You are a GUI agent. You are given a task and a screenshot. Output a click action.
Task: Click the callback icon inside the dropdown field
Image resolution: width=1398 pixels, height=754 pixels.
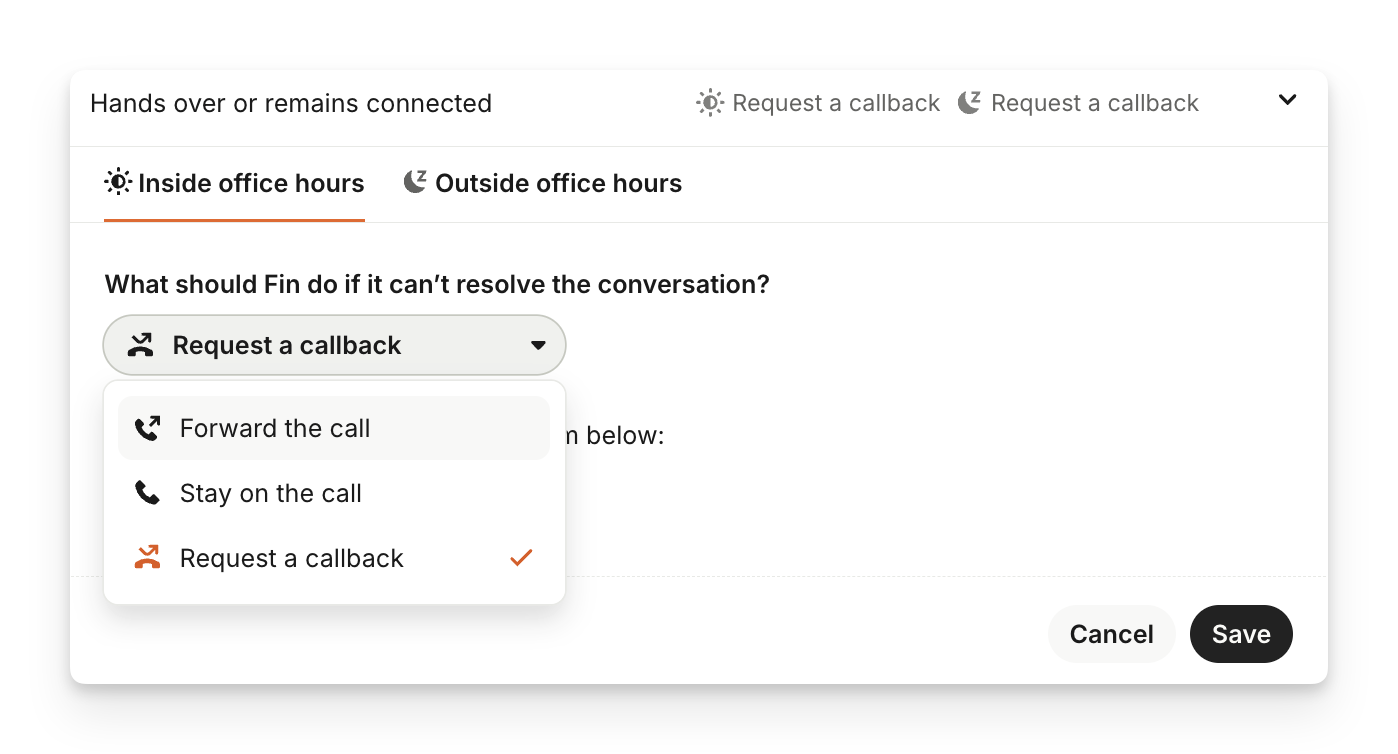tap(141, 346)
